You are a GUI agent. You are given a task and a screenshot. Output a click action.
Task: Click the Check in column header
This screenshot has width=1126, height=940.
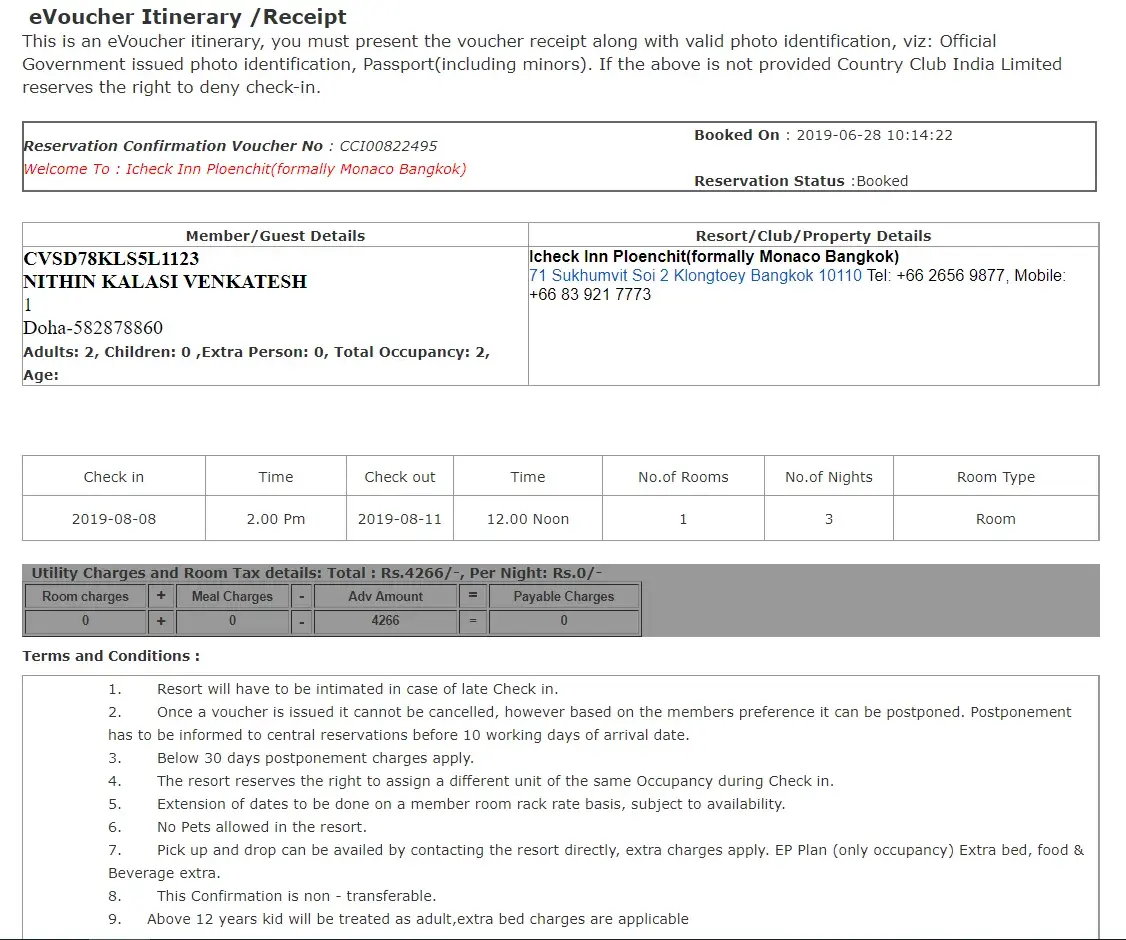coord(113,477)
